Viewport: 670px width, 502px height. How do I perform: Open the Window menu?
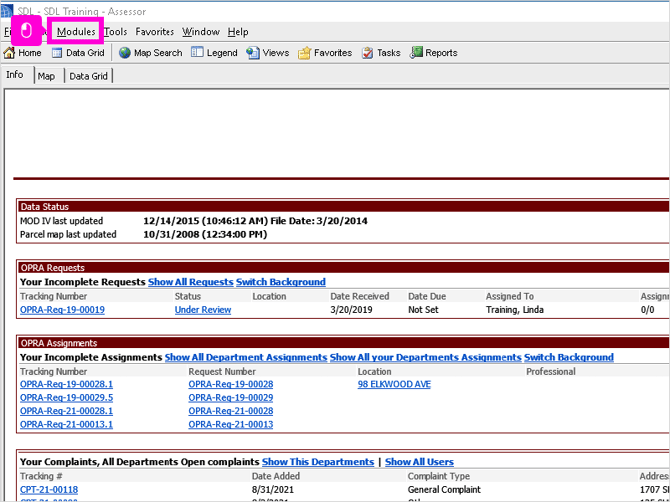pyautogui.click(x=201, y=32)
